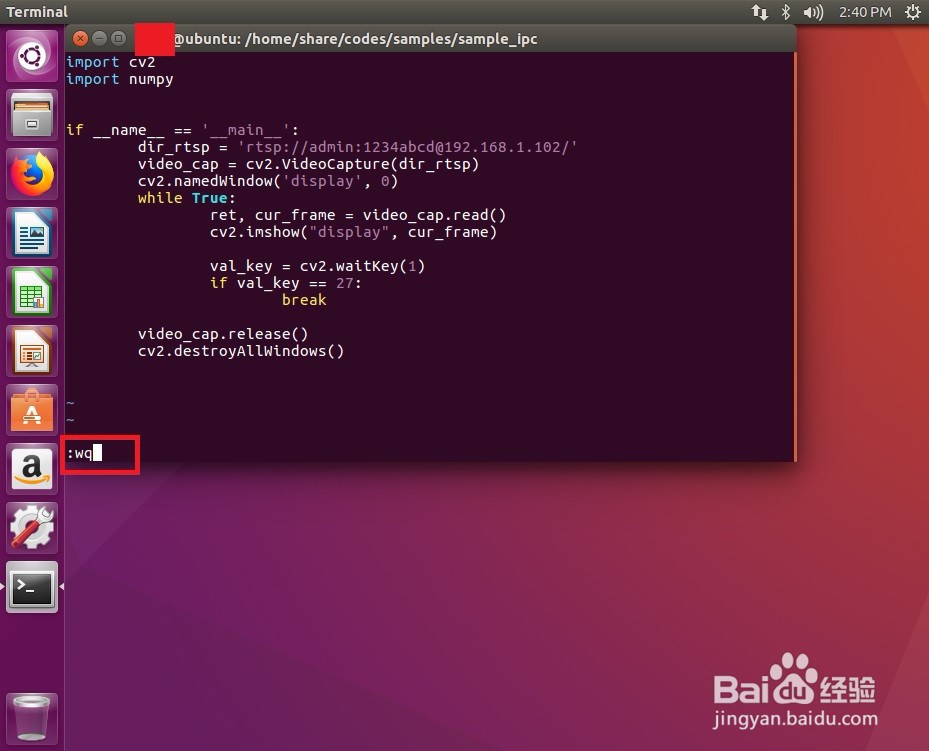929x751 pixels.
Task: Click the vim command line showing :wq
Action: (x=85, y=452)
